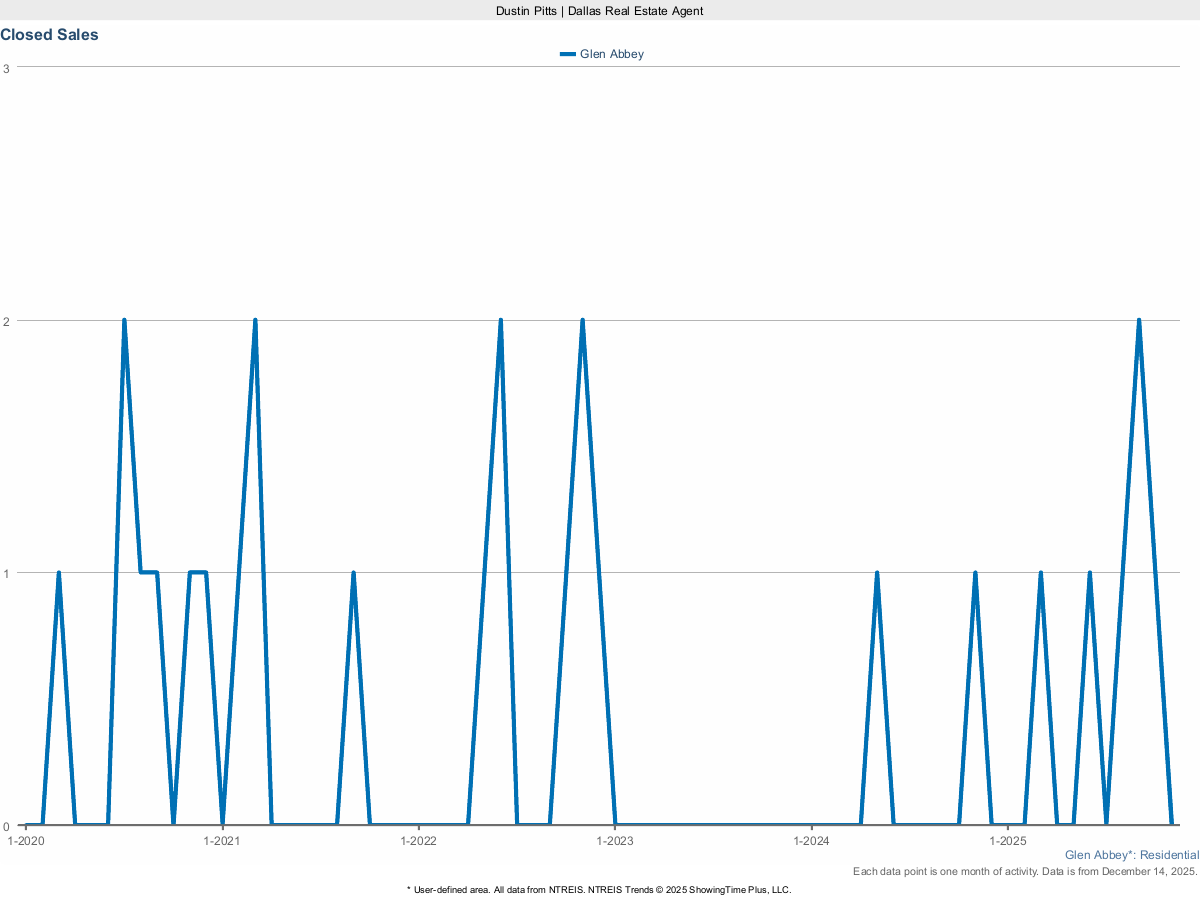Click the Glen Abbey*: Residential footnote text
This screenshot has width=1200, height=900.
point(1131,855)
